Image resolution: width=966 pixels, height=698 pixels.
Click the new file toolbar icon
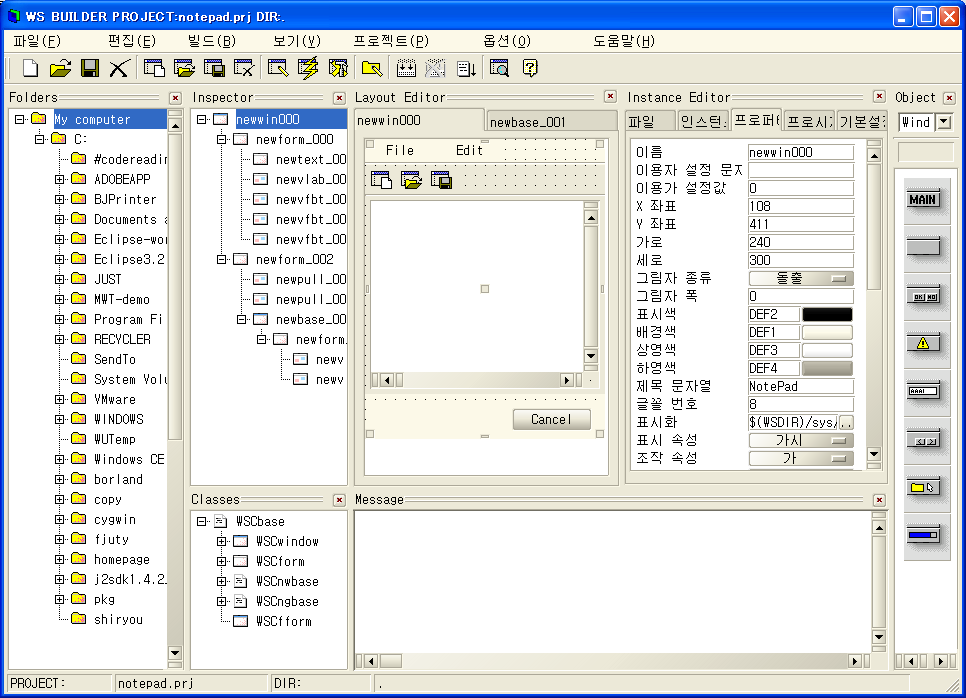tap(30, 68)
